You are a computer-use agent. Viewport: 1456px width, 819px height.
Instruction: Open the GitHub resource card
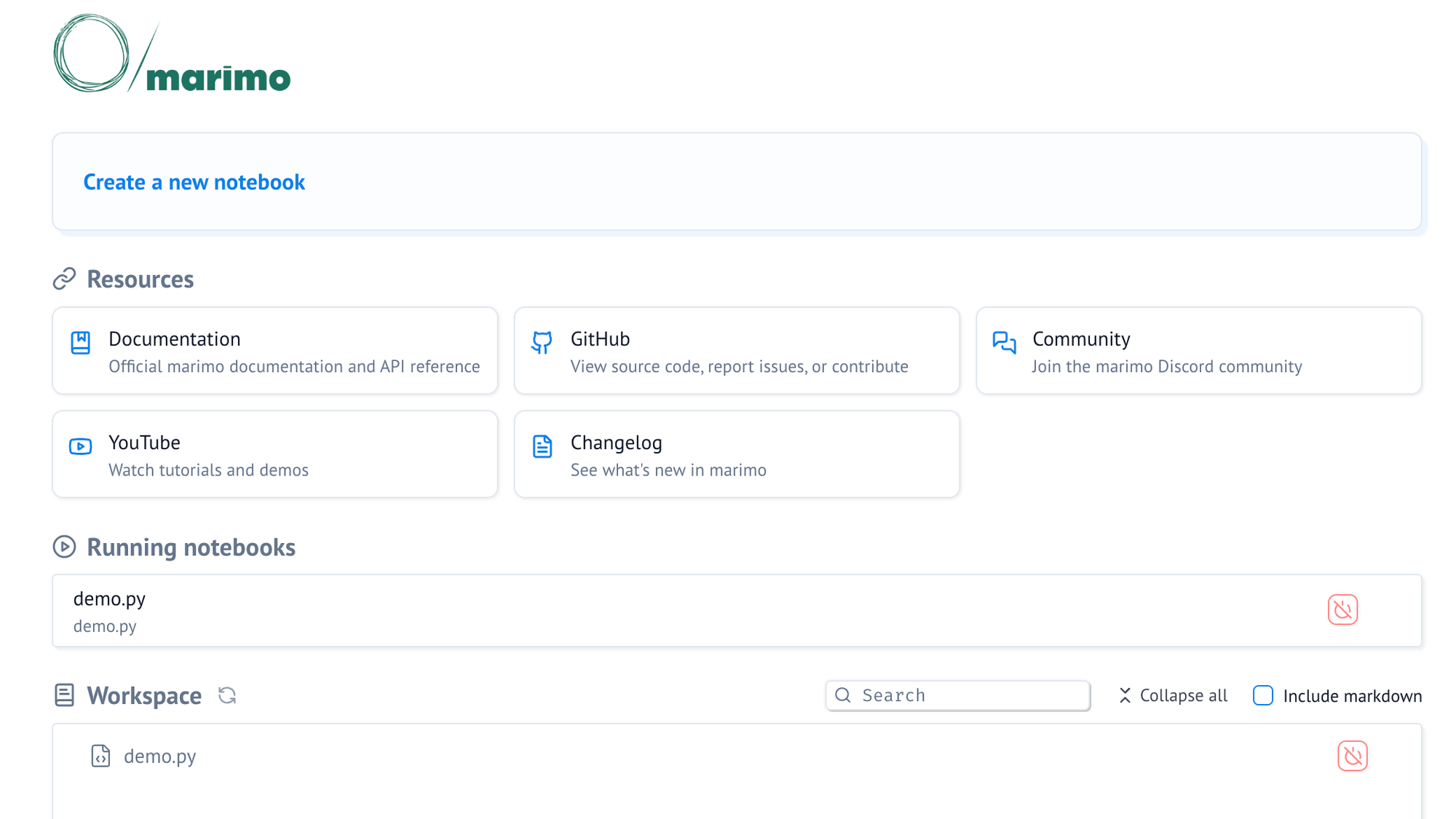coord(738,352)
